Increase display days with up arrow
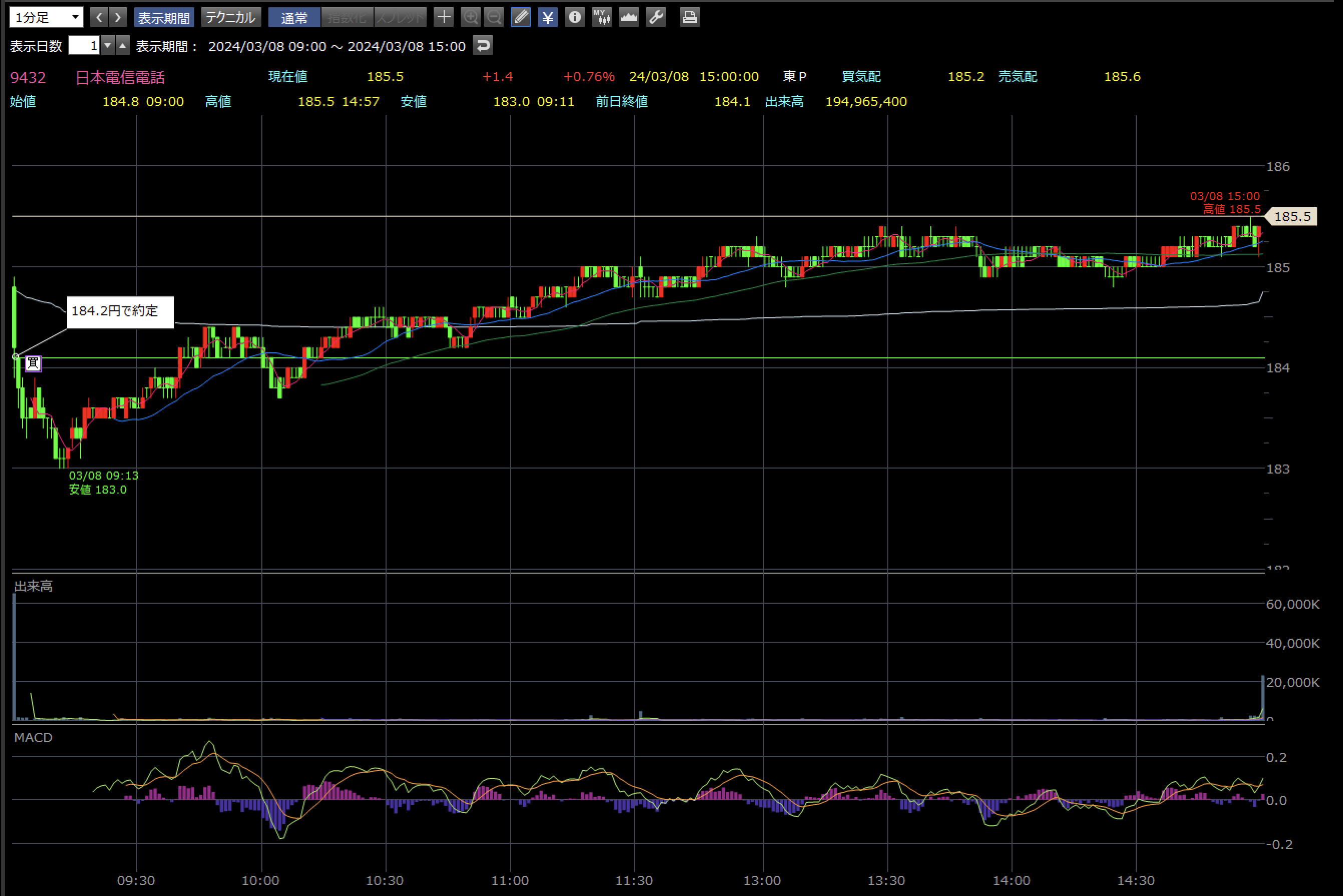The image size is (1343, 896). (x=123, y=45)
